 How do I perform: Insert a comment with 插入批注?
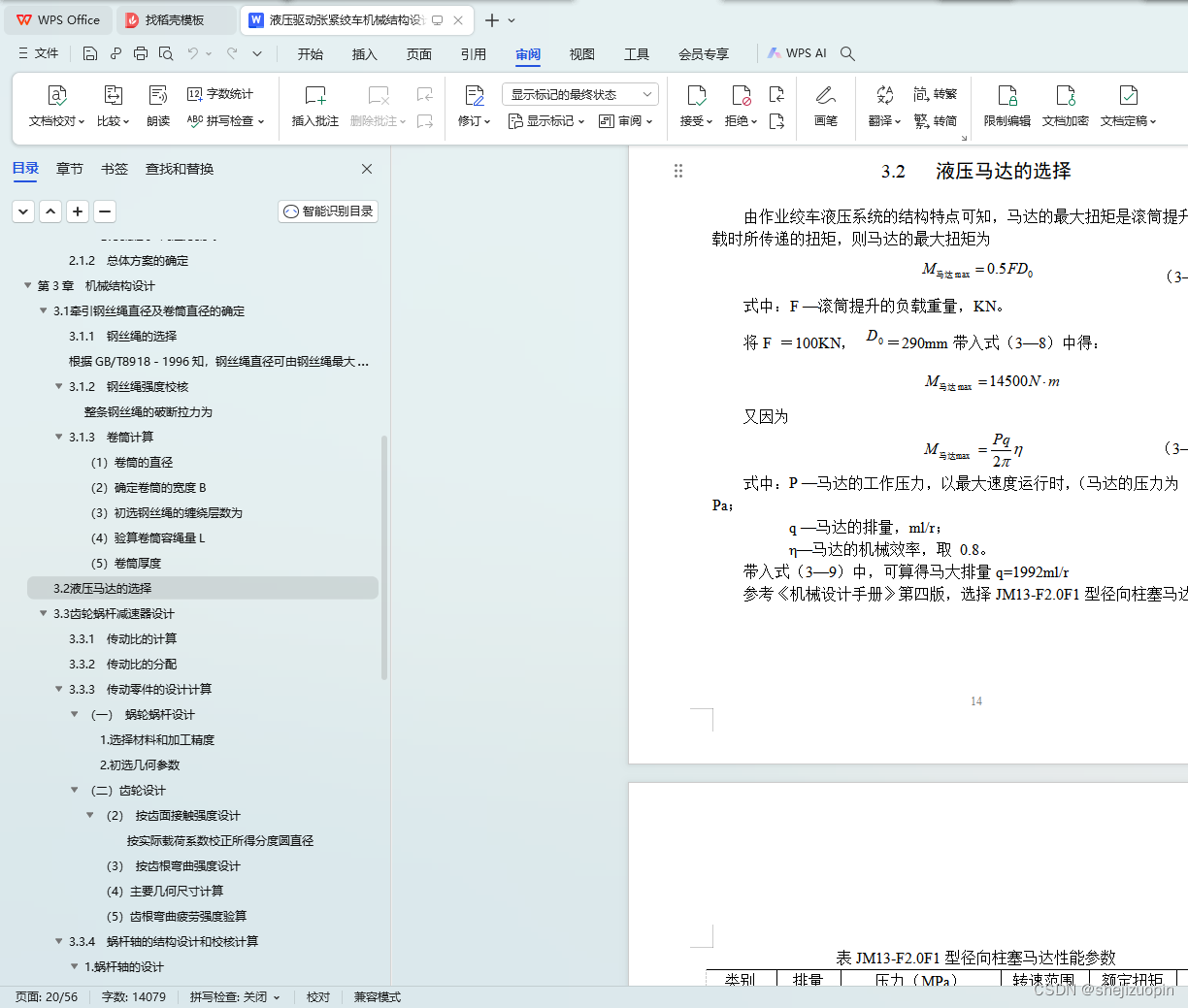tap(315, 107)
